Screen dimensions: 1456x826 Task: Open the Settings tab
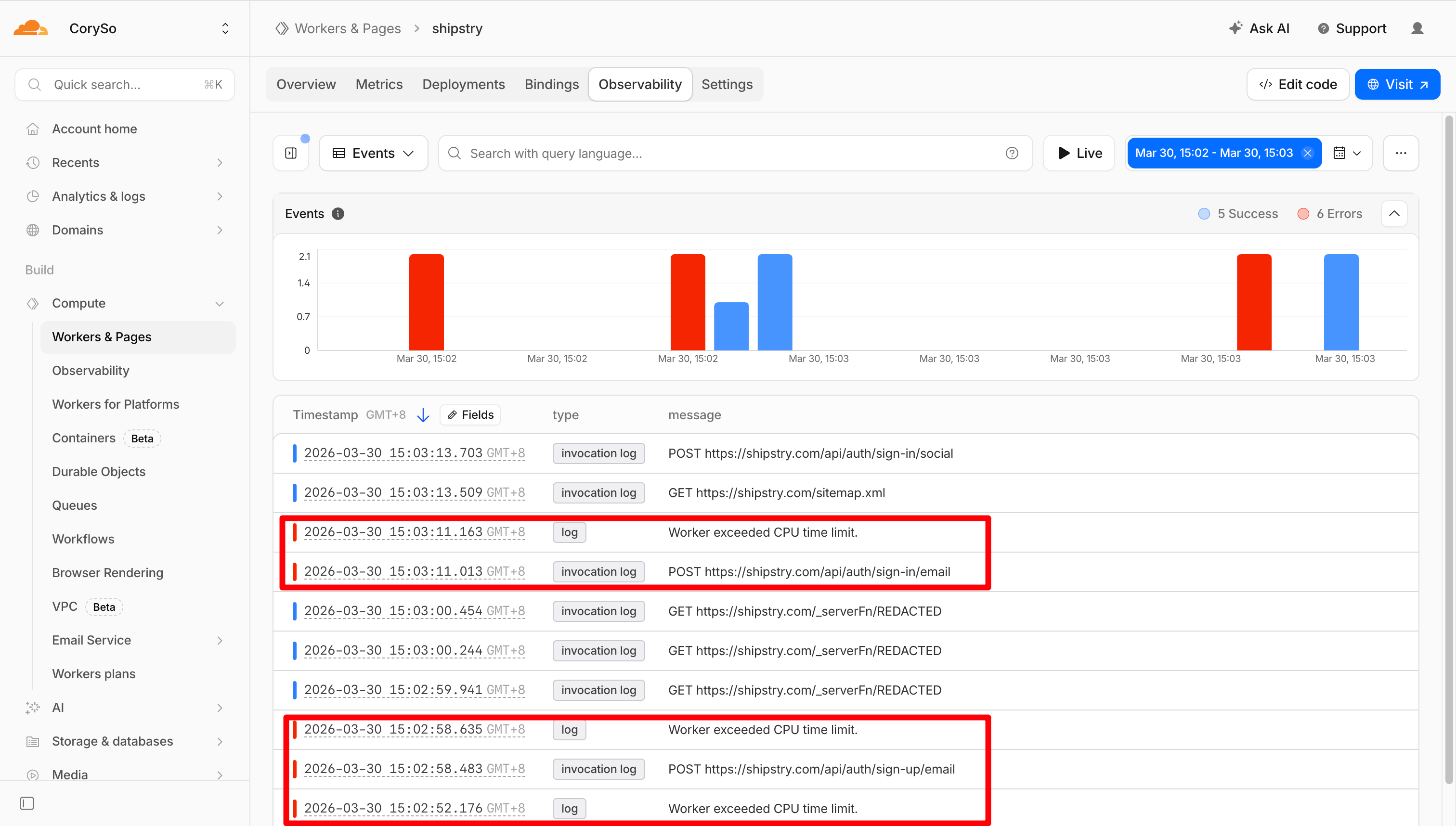pyautogui.click(x=727, y=85)
